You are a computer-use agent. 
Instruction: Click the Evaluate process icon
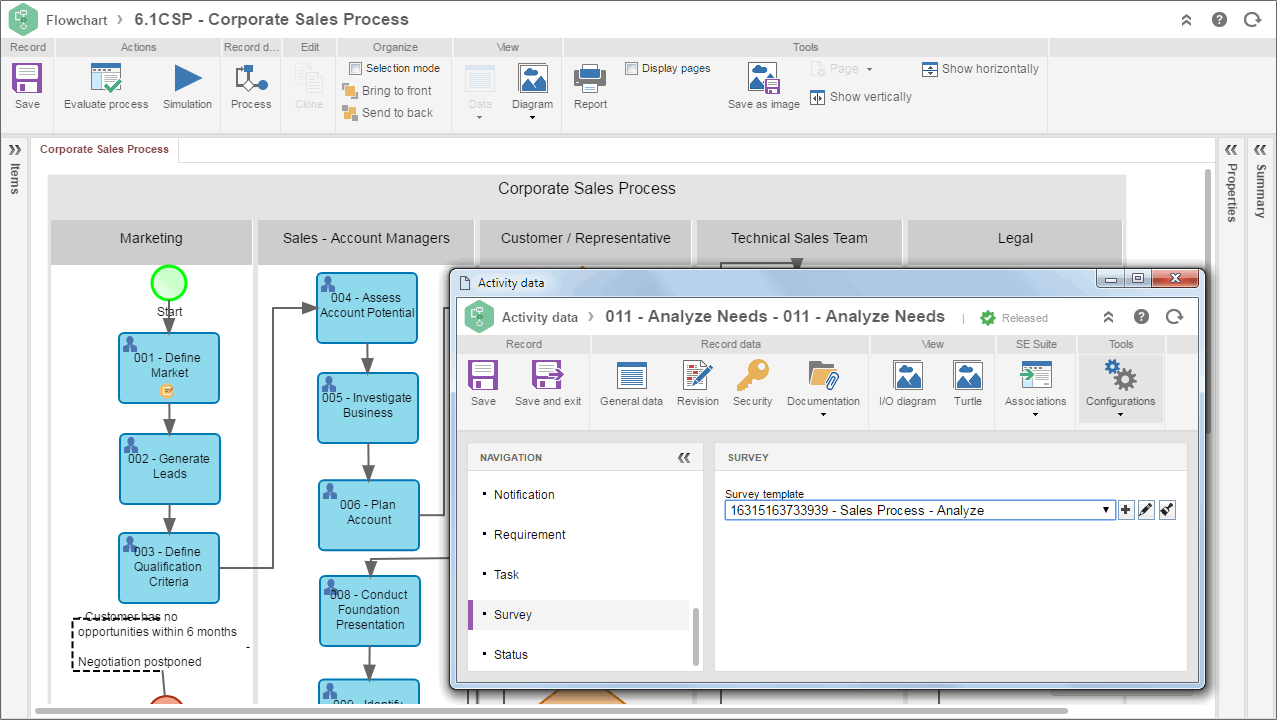105,79
